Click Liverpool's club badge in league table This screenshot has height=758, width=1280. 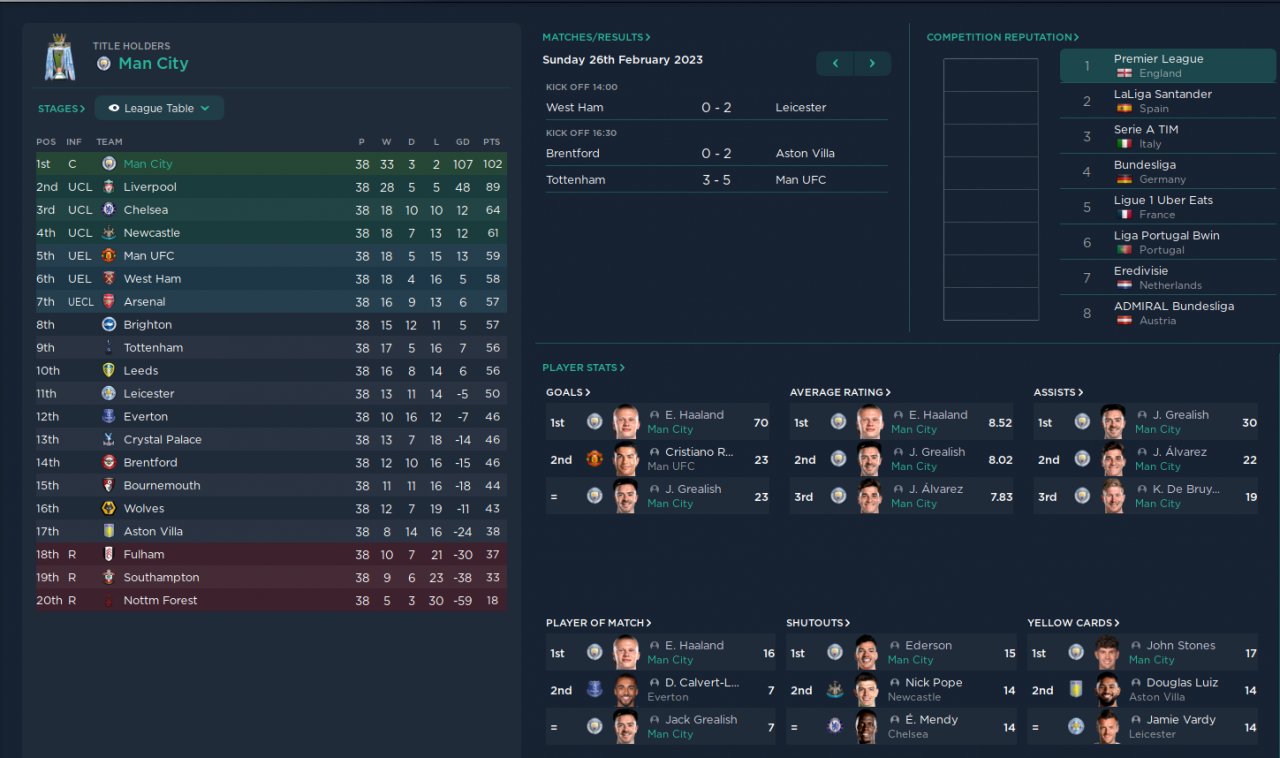[x=109, y=187]
